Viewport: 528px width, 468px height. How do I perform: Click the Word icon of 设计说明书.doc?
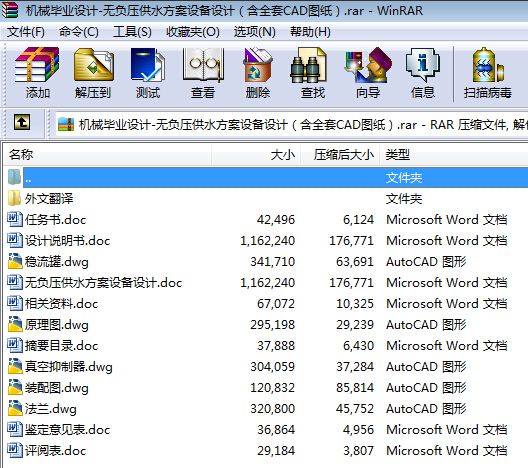14,240
